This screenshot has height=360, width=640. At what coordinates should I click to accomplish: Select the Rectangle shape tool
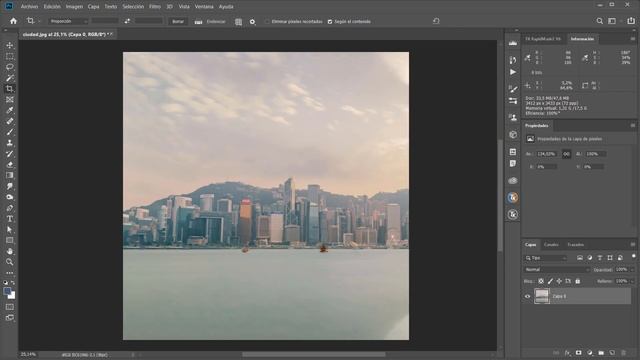pyautogui.click(x=10, y=240)
